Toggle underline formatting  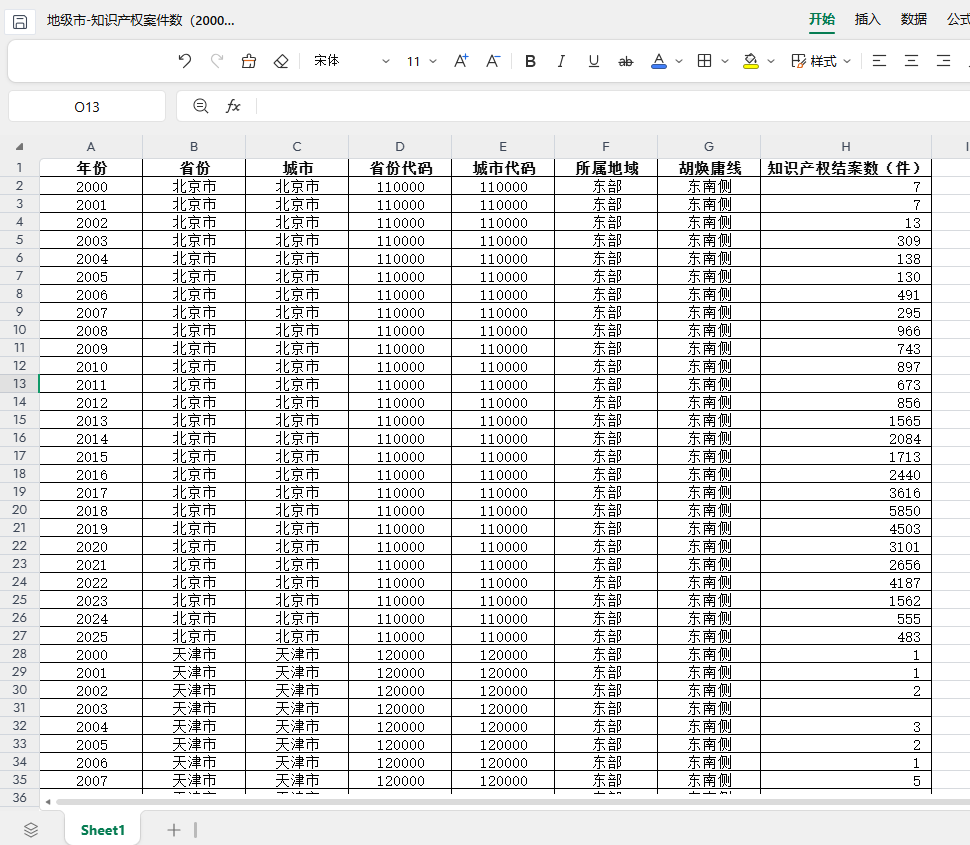(x=594, y=61)
